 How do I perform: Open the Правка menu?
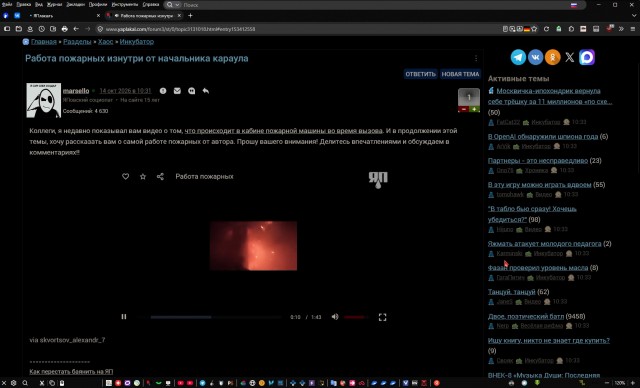coord(23,4)
